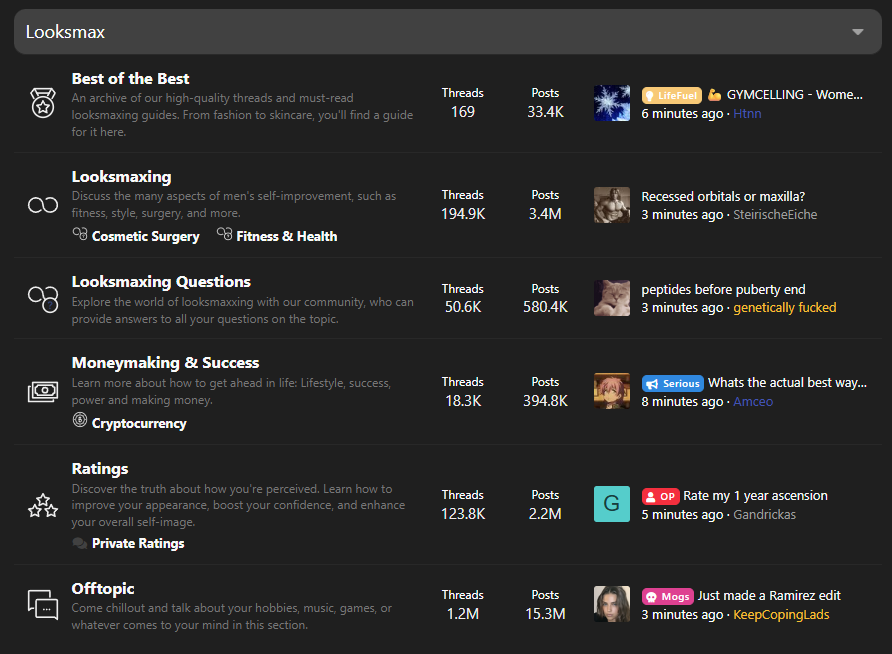Image resolution: width=892 pixels, height=654 pixels.
Task: Click the blue Serious thread tag
Action: tap(672, 383)
